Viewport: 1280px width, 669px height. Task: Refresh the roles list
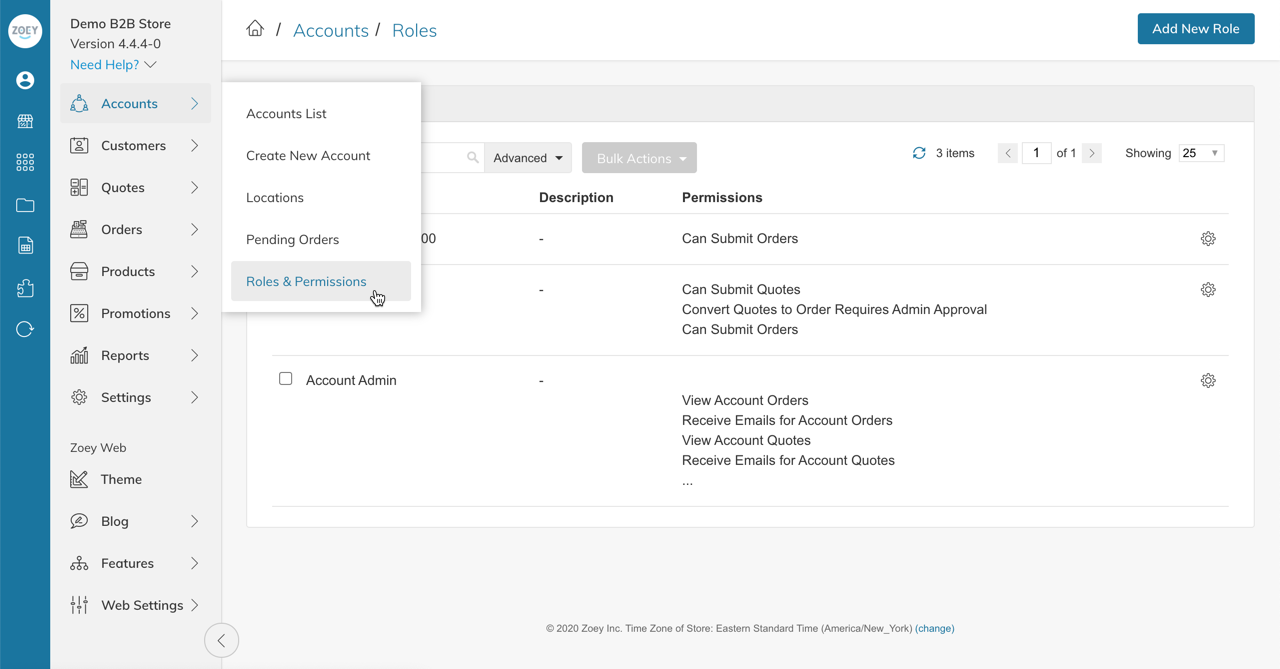[919, 153]
